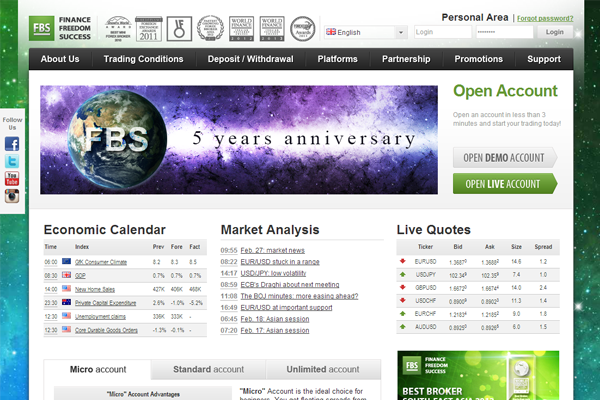Open USD/JPY: low volatility article
The image size is (600, 400).
click(x=273, y=273)
